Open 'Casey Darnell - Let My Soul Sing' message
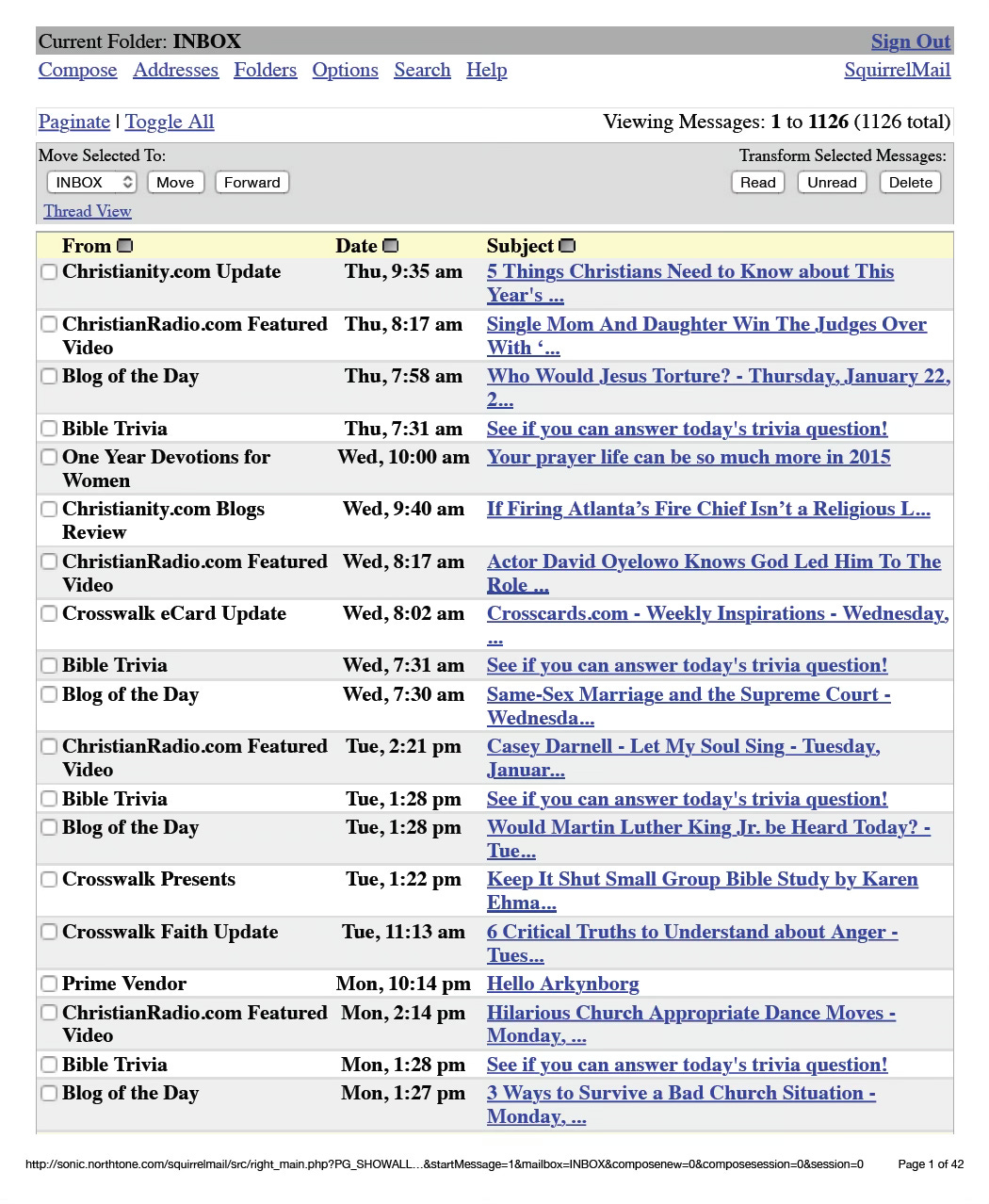Image resolution: width=989 pixels, height=1204 pixels. point(684,757)
